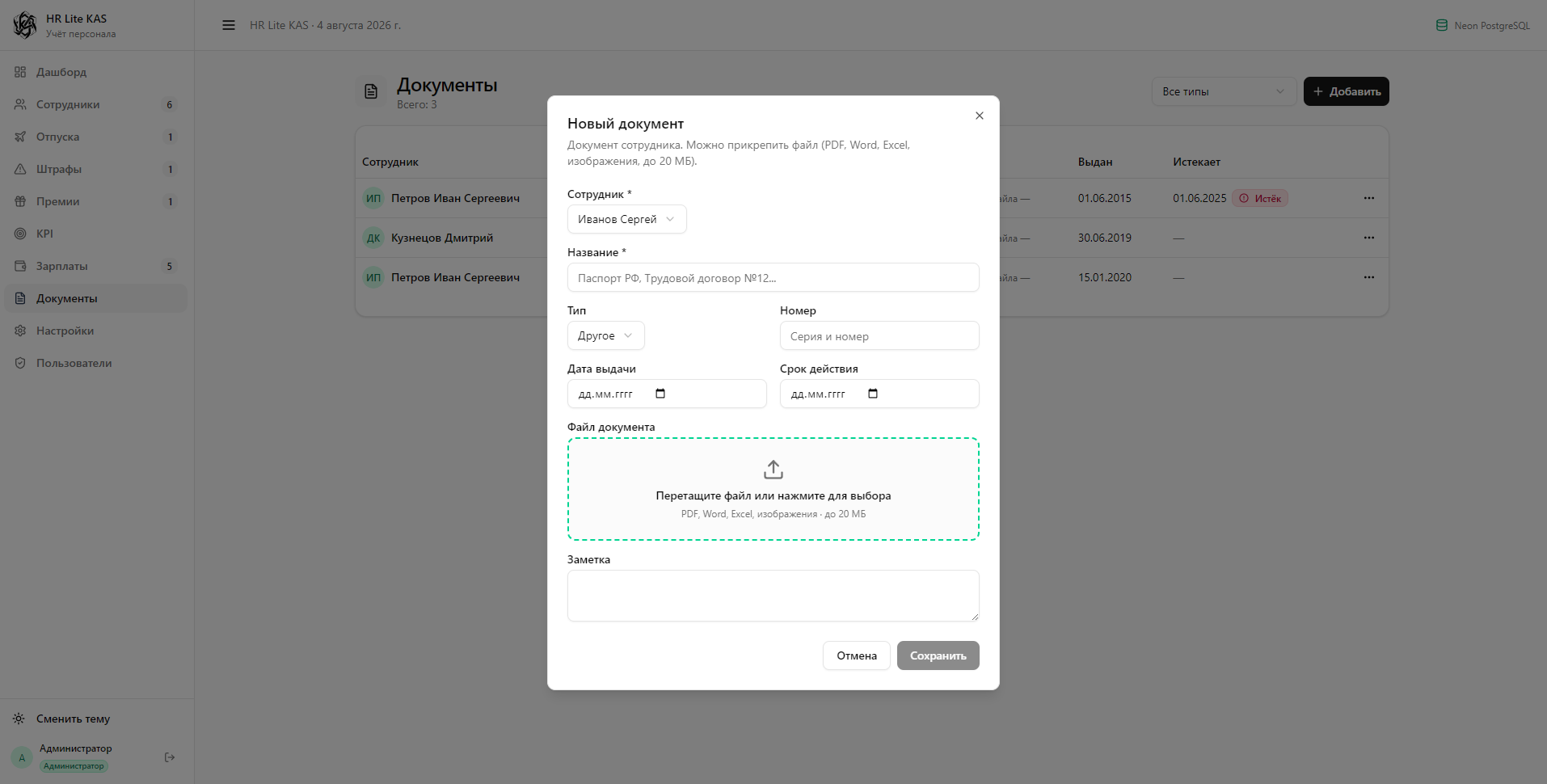This screenshot has width=1547, height=784.
Task: Open calendar picker for Срок действия
Action: (x=873, y=394)
